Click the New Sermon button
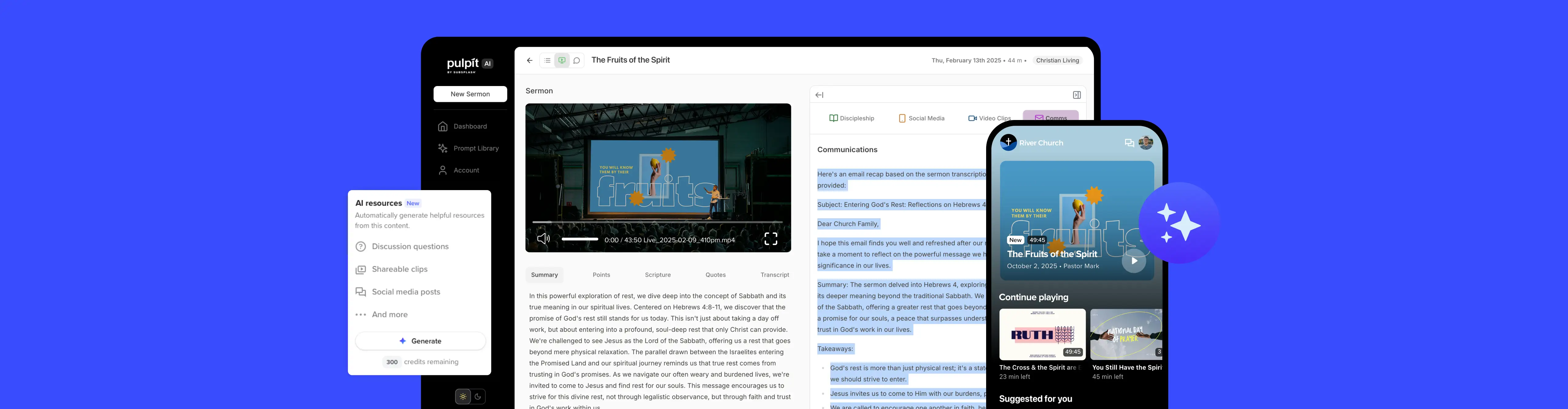This screenshot has height=409, width=1568. 470,94
